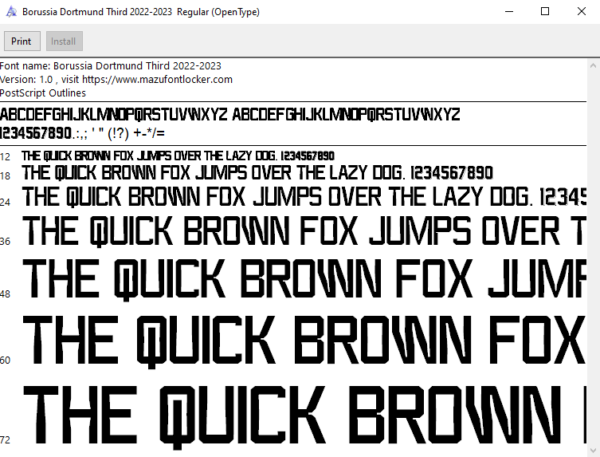Click the size 18 label

[5, 176]
